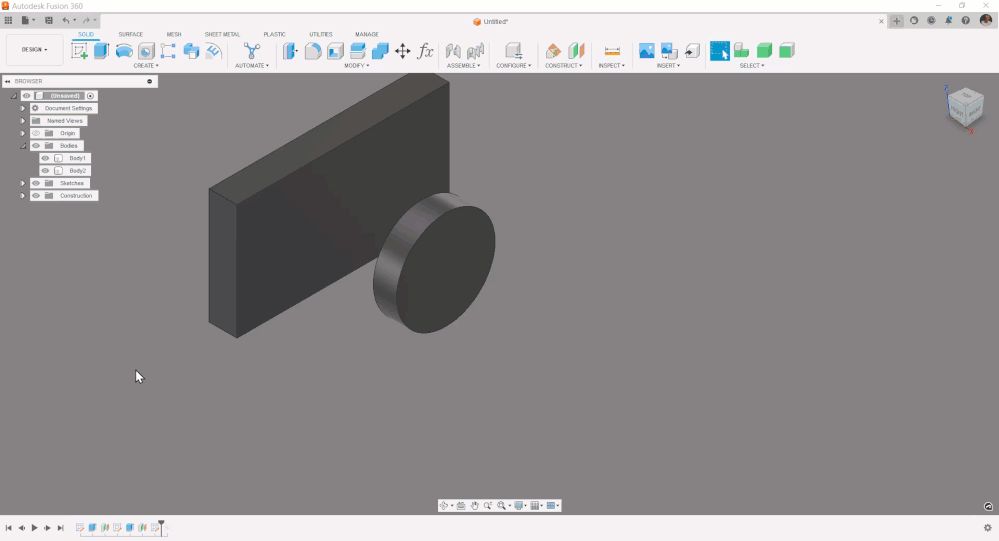
Task: Select the Measure tool
Action: pos(612,51)
